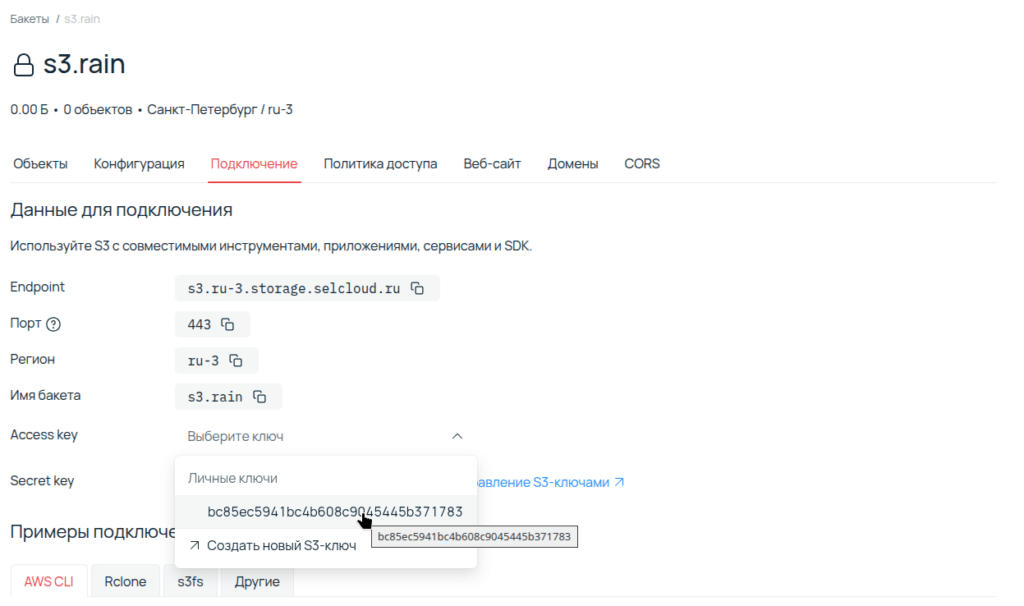This screenshot has height=606, width=1024.
Task: Open the S3-ключами management link
Action: [x=551, y=483]
